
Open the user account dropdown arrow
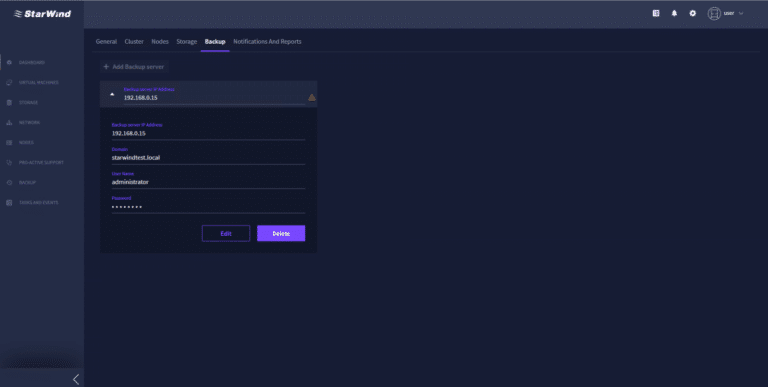tap(741, 14)
